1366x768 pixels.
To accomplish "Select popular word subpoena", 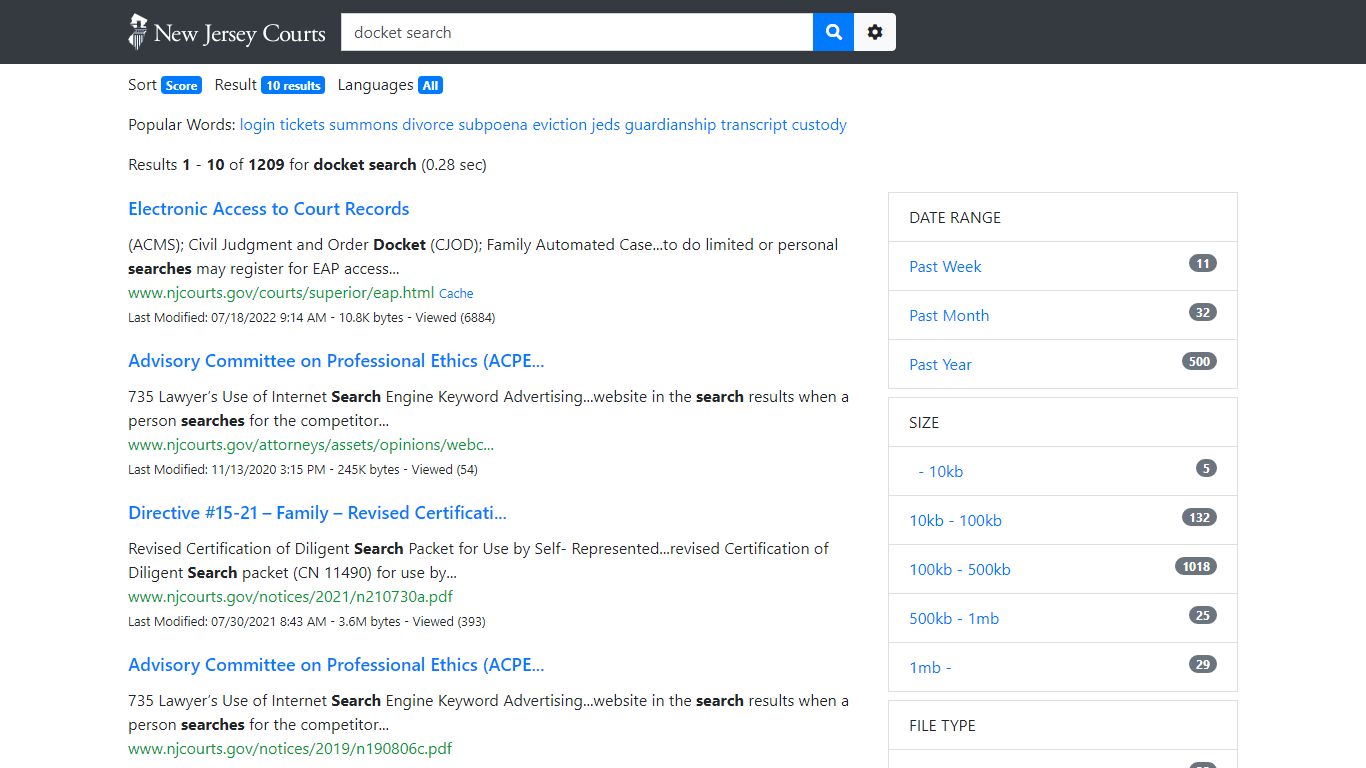I will (x=493, y=125).
